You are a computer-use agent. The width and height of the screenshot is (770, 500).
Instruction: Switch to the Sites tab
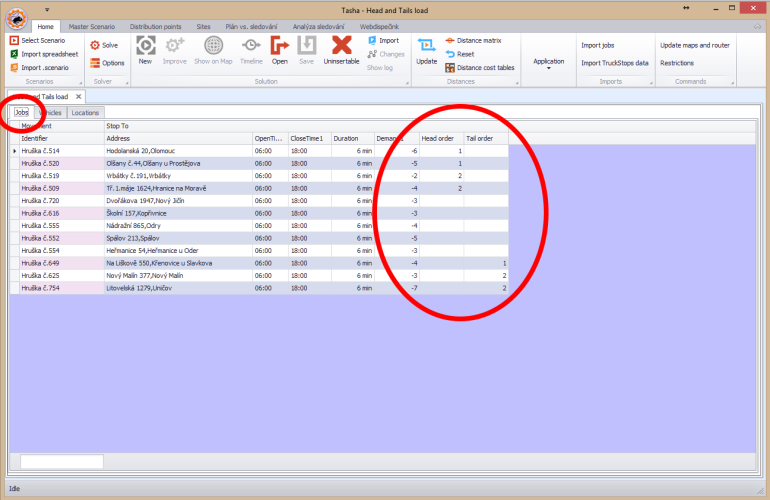(203, 27)
